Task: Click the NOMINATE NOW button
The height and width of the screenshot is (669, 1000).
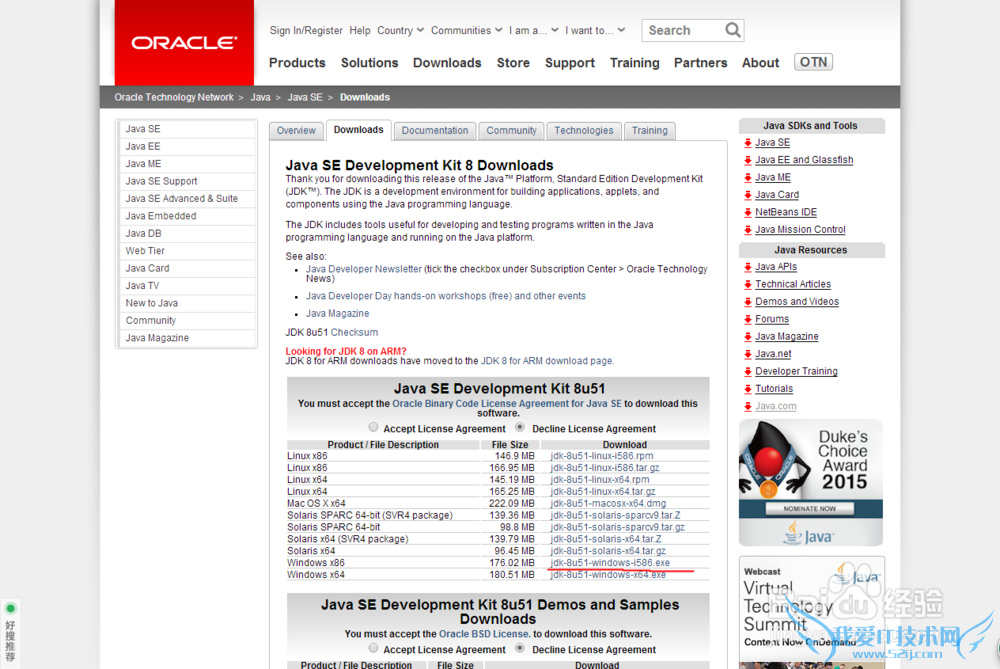Action: click(809, 508)
